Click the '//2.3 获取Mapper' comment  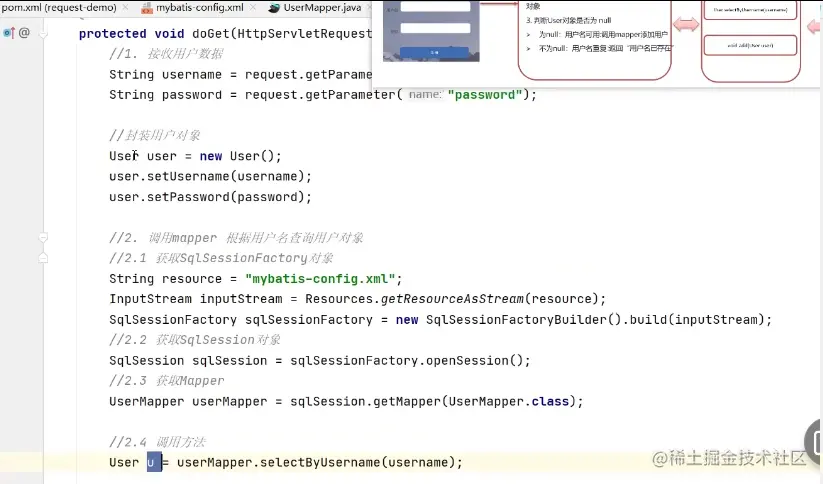[x=166, y=381]
